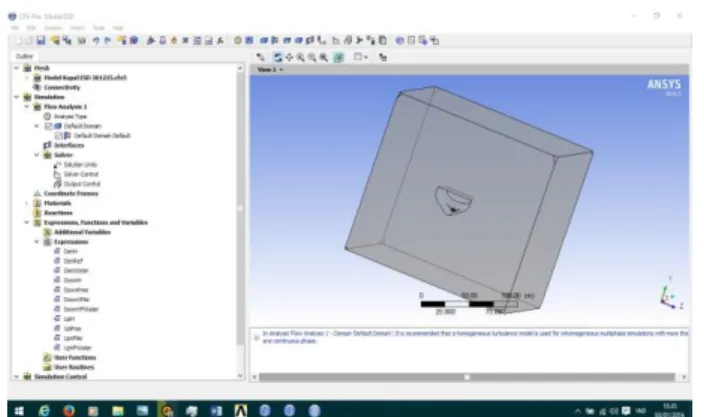Click the Interfaces node icon
The height and width of the screenshot is (417, 704).
[x=47, y=145]
